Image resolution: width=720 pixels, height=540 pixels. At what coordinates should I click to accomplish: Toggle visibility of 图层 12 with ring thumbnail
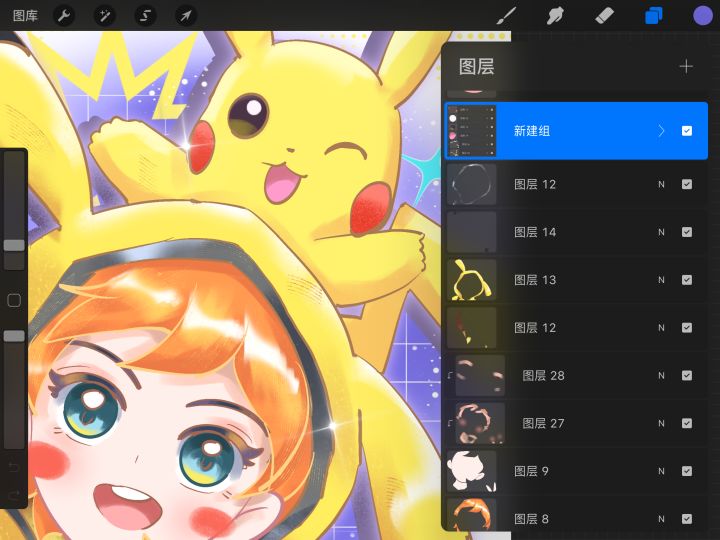tap(686, 184)
